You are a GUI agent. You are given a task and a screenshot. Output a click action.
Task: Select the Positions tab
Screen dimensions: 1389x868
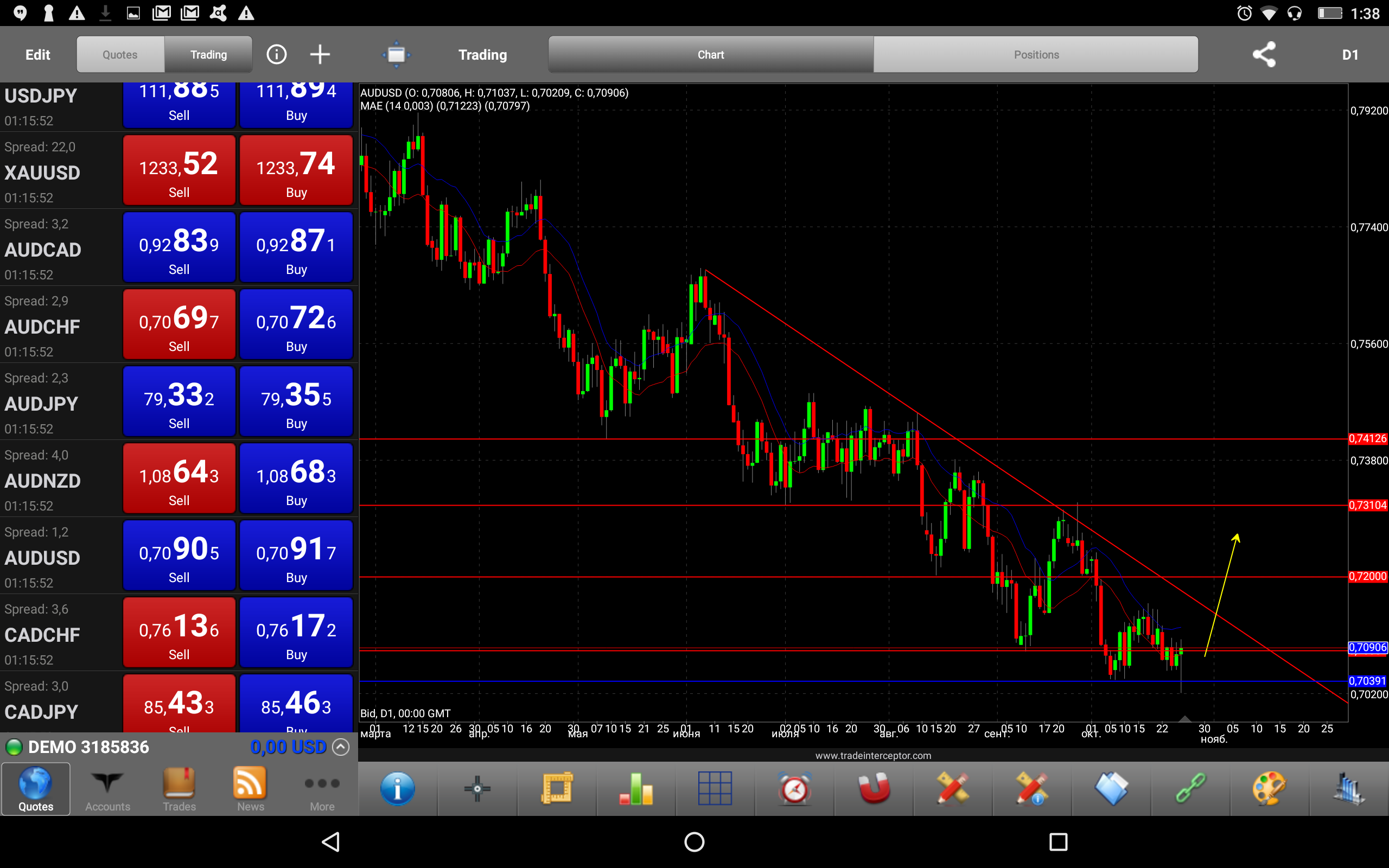(x=1036, y=55)
